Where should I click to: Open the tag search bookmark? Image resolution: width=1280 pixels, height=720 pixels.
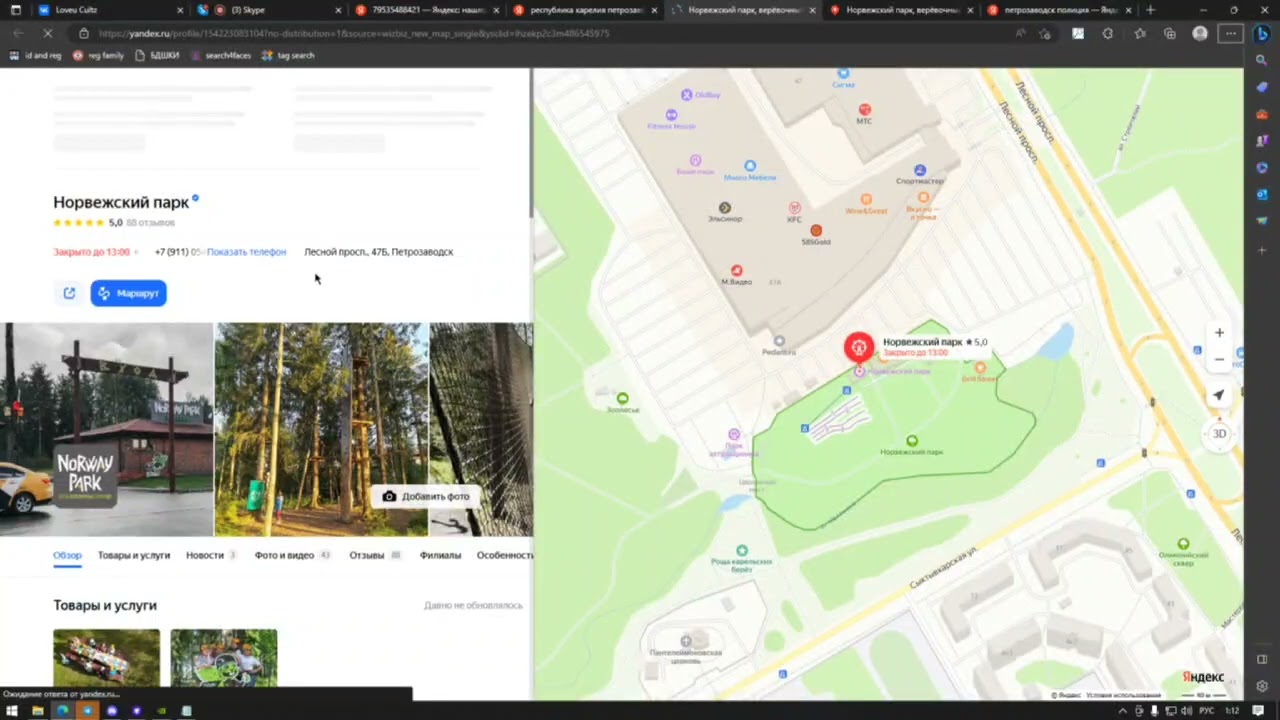click(x=288, y=56)
